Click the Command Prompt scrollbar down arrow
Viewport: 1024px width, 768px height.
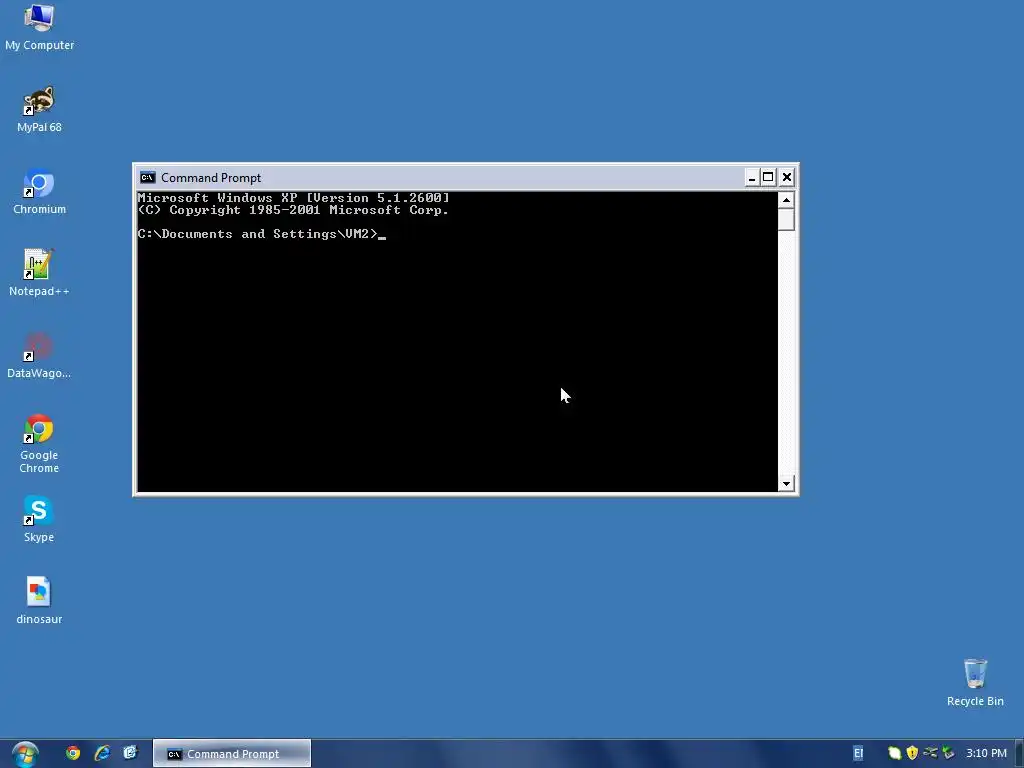click(786, 483)
